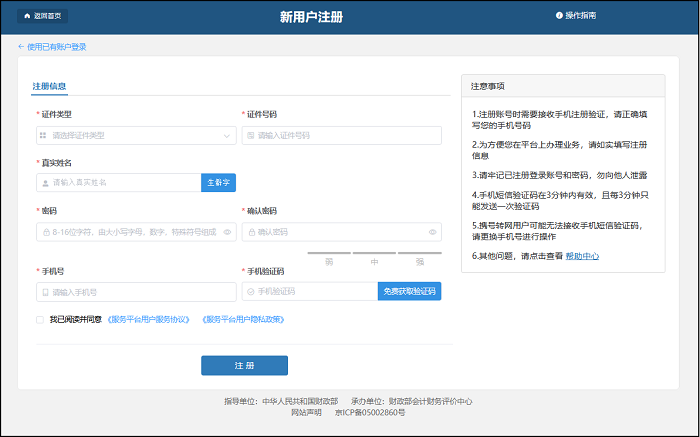
Task: Click the 生僻字 button
Action: pyautogui.click(x=218, y=182)
